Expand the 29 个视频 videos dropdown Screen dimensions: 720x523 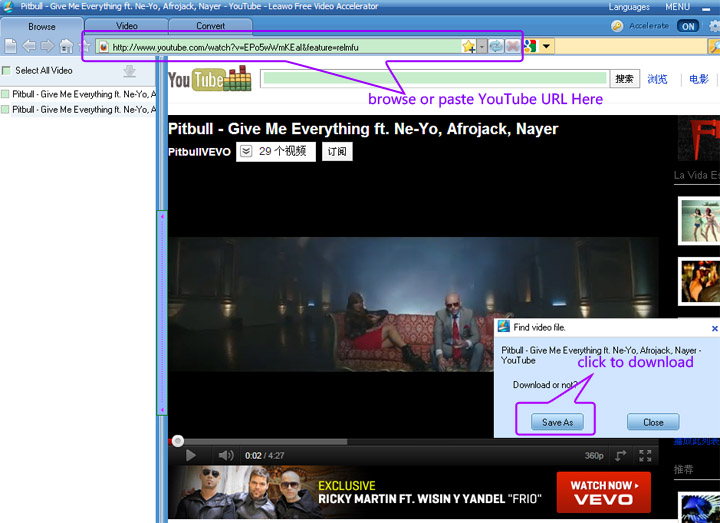point(276,152)
